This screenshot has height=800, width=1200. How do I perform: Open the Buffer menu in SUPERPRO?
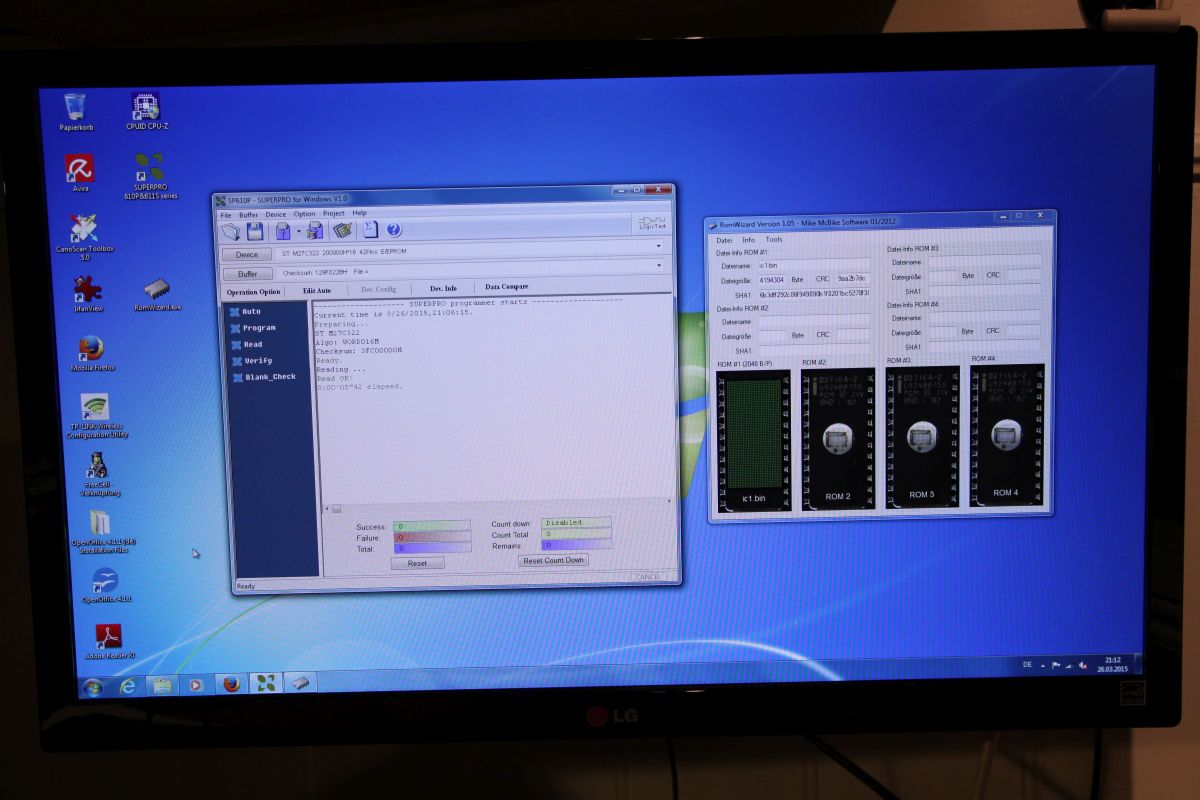click(248, 214)
